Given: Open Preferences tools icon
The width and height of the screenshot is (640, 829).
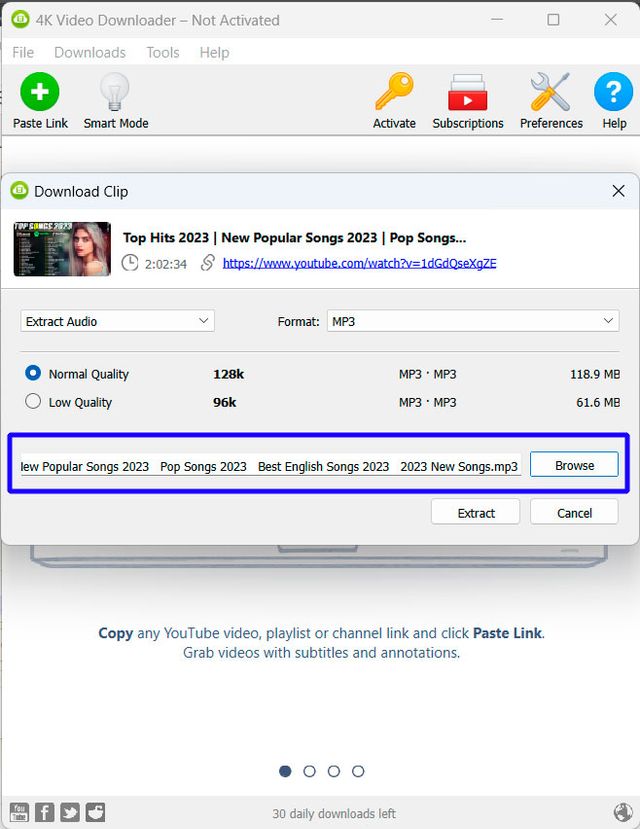Looking at the screenshot, I should 550,93.
